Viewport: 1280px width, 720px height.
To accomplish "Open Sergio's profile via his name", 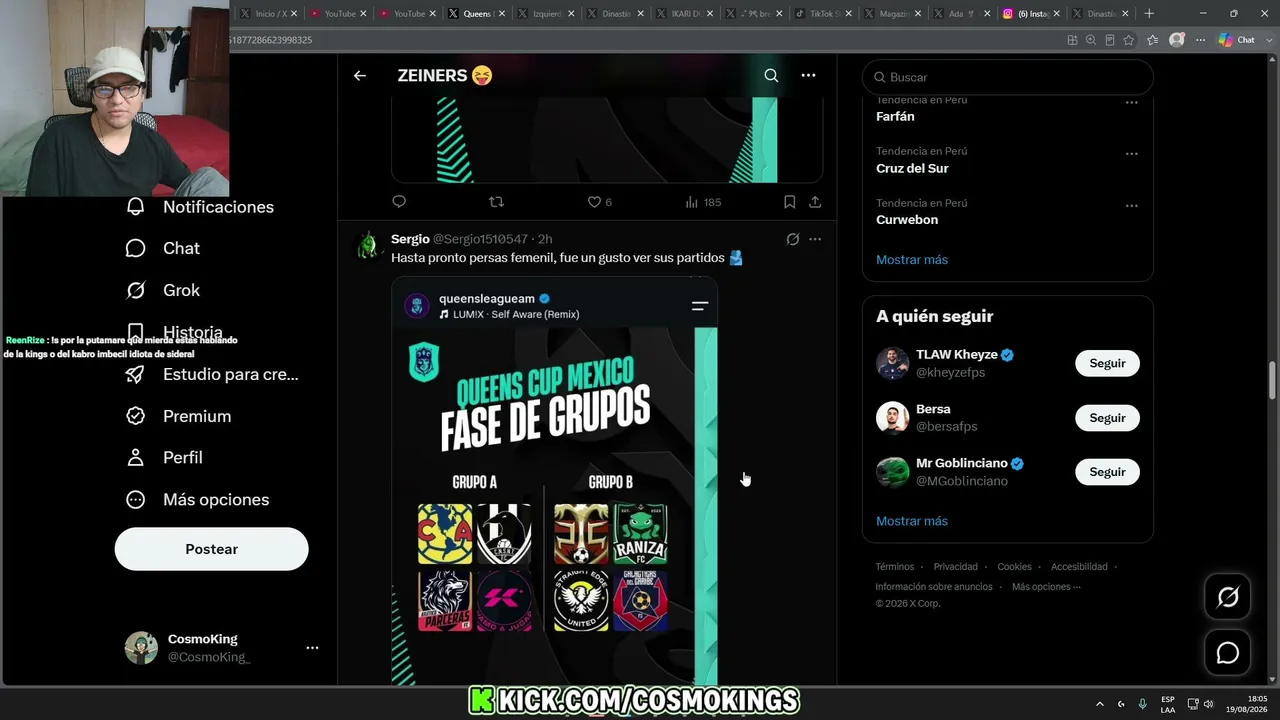I will click(x=410, y=239).
